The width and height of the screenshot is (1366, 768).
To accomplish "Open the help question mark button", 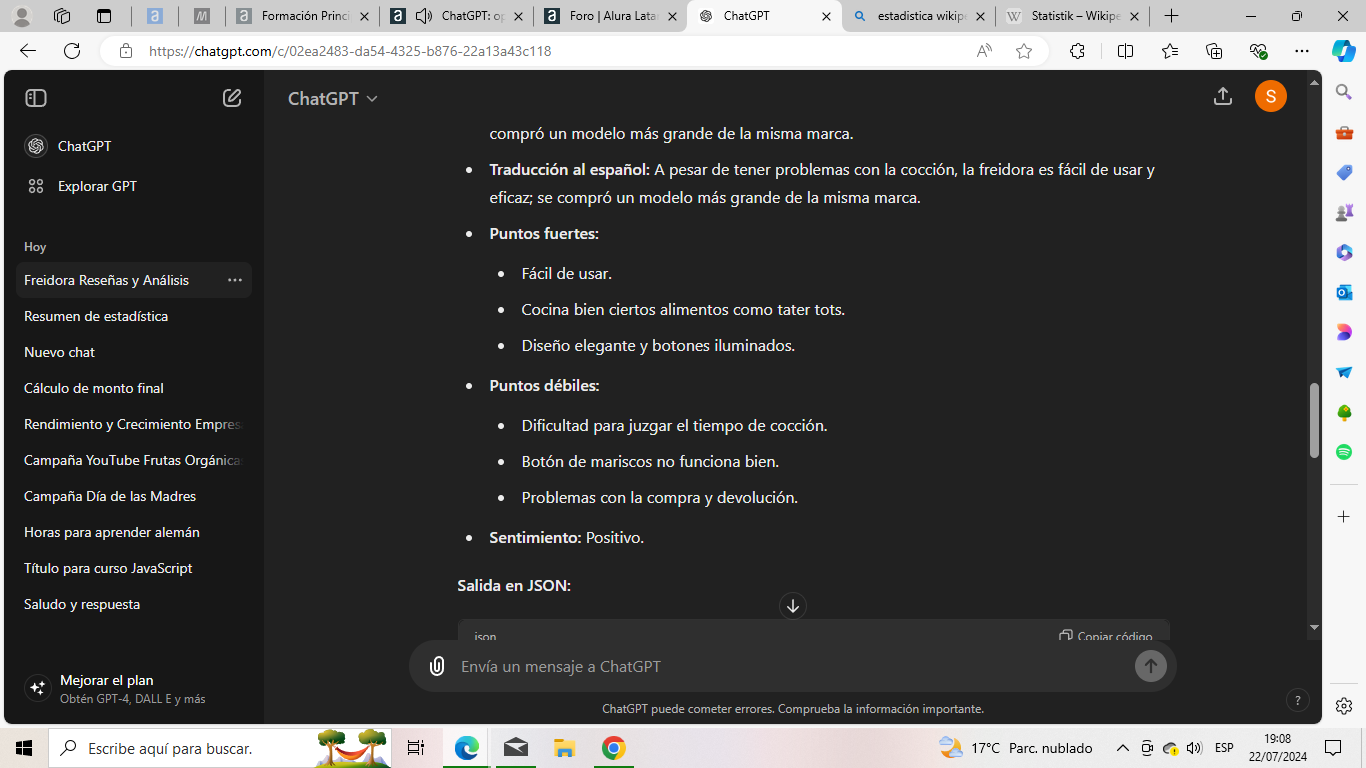I will coord(1297,700).
